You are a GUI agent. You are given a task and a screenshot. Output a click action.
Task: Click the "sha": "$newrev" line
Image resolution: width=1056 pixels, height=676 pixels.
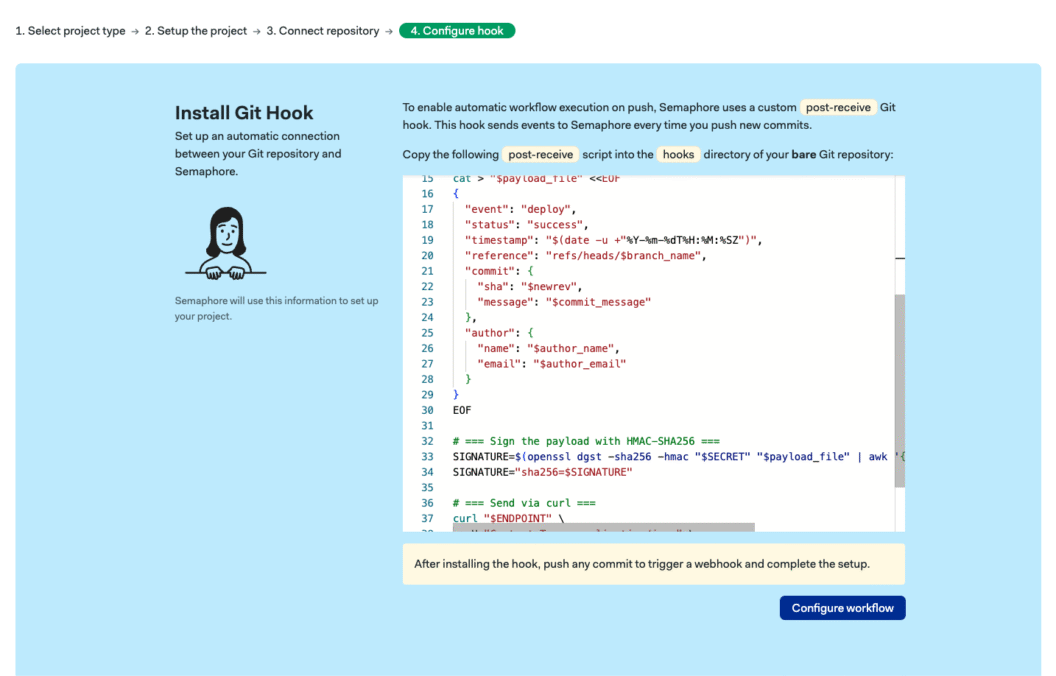click(x=529, y=287)
